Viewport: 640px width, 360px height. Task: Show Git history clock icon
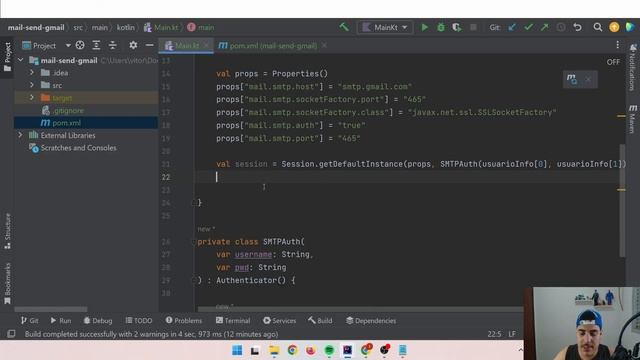click(x=561, y=27)
